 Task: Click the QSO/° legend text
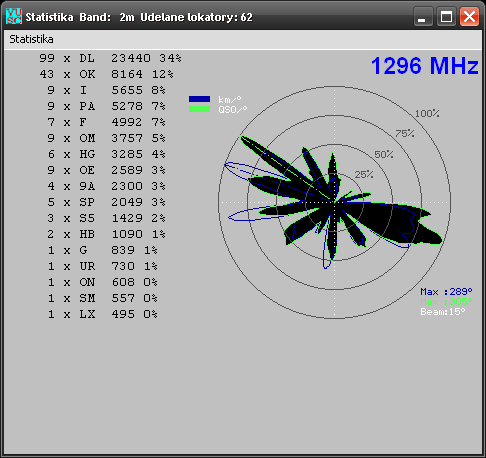coord(233,109)
